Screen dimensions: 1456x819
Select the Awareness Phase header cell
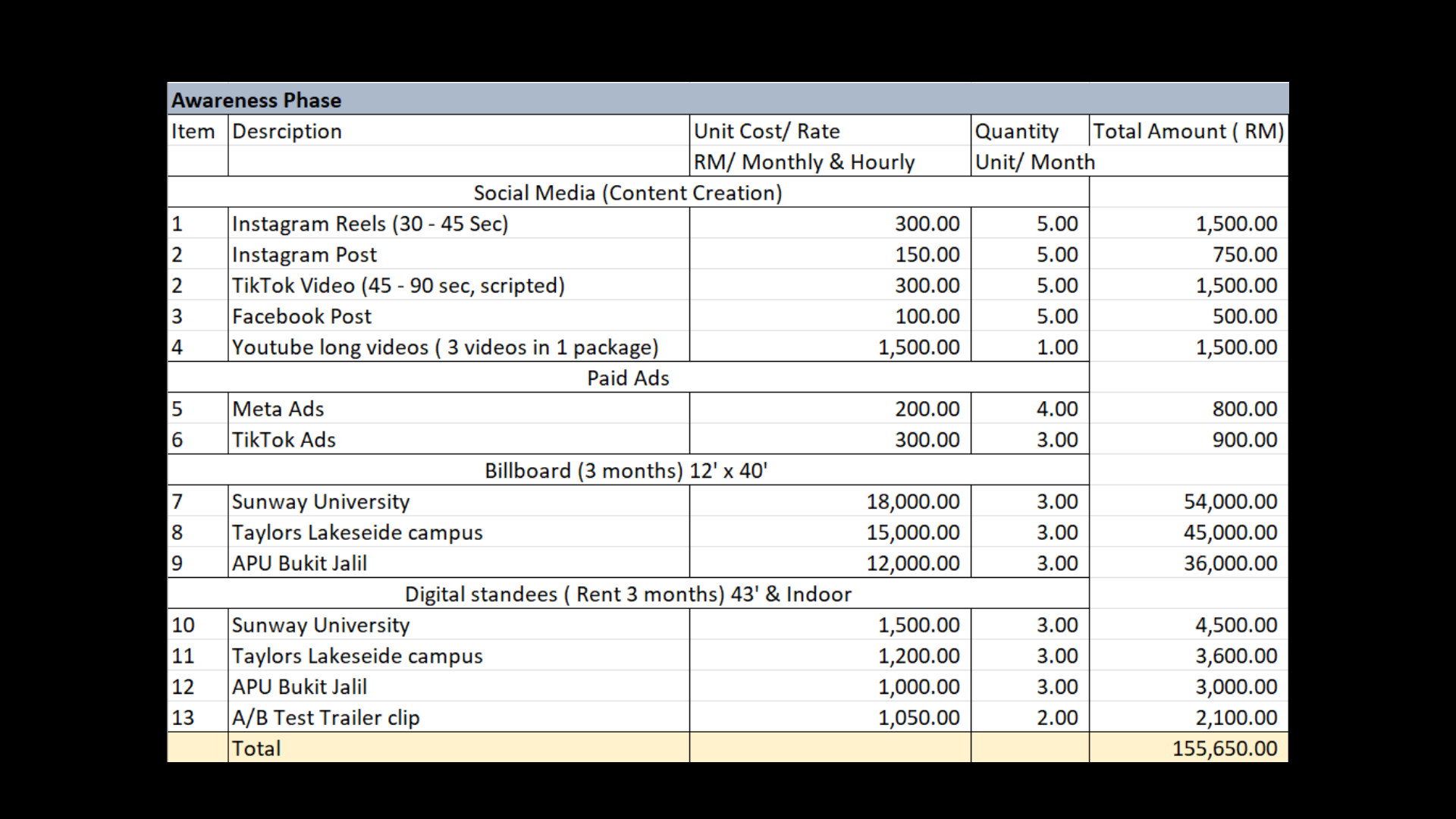pyautogui.click(x=727, y=99)
